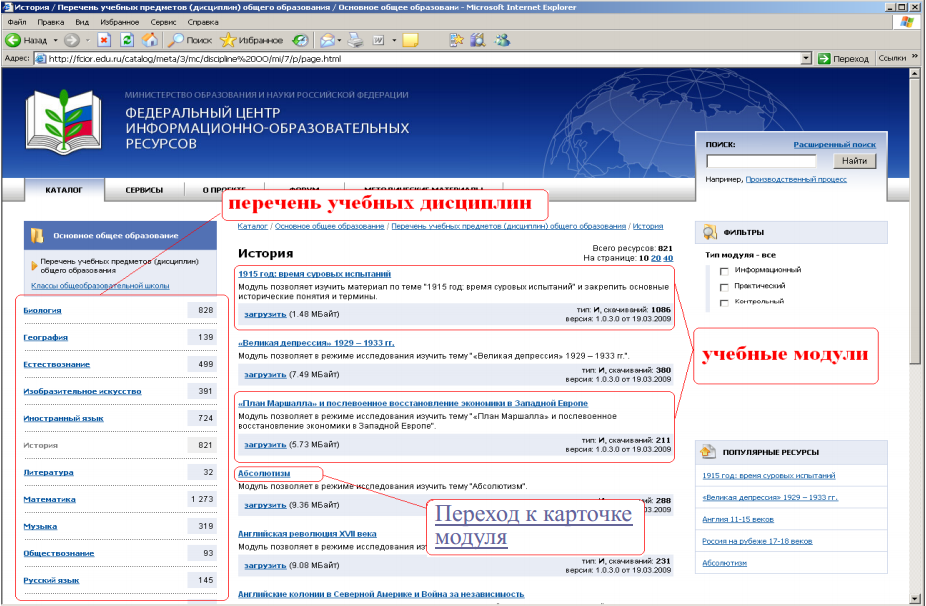Open «1915 год: время суровых испытаний» module title
Image resolution: width=926 pixels, height=606 pixels.
click(x=314, y=273)
